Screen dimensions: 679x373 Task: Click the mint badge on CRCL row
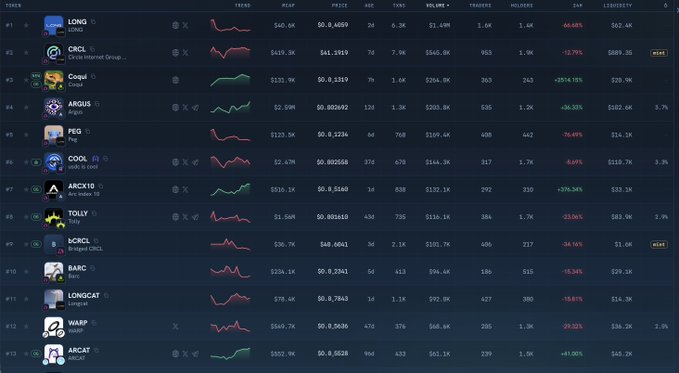[659, 53]
